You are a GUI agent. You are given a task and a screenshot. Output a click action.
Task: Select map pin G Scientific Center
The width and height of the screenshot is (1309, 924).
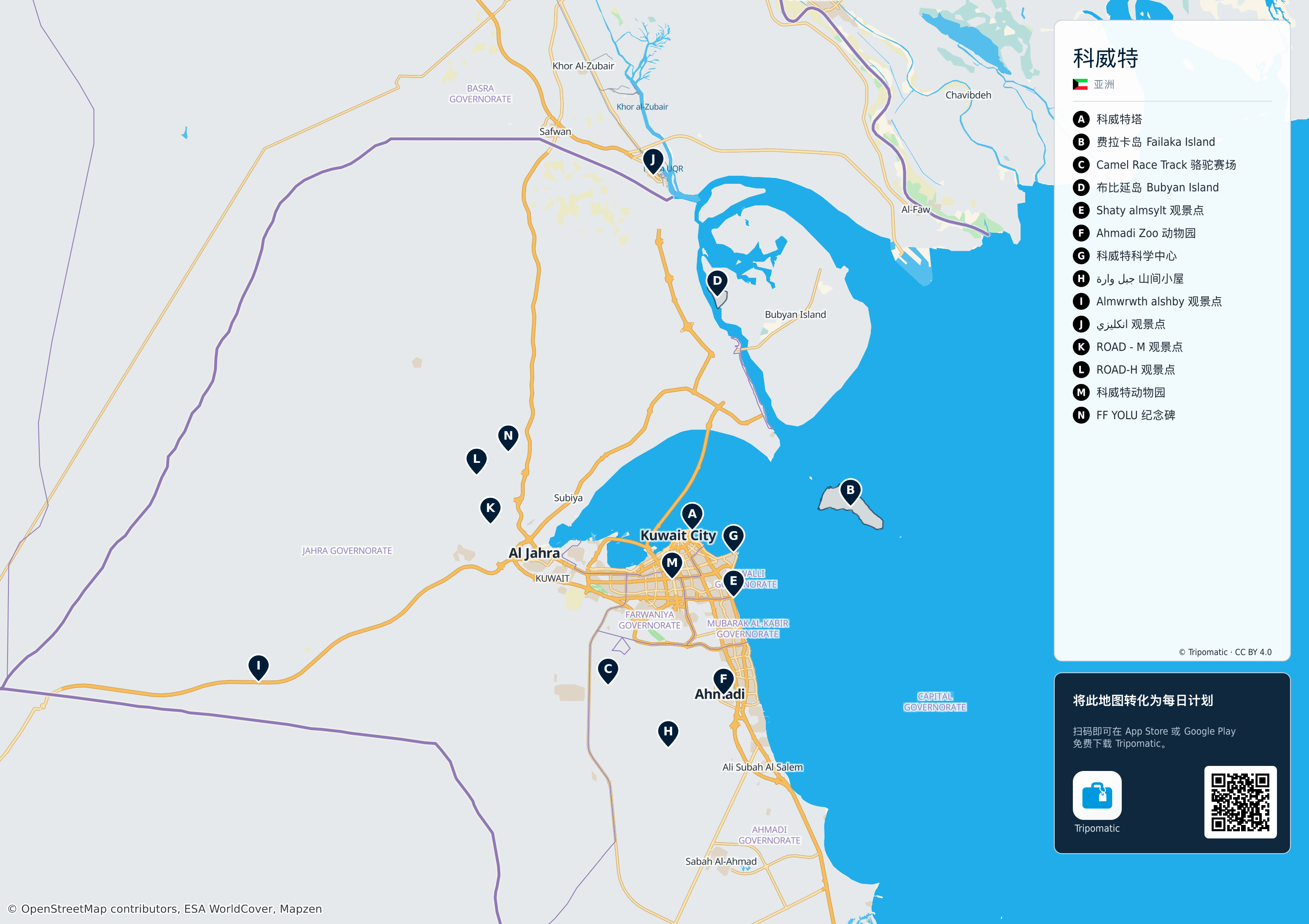coord(733,537)
